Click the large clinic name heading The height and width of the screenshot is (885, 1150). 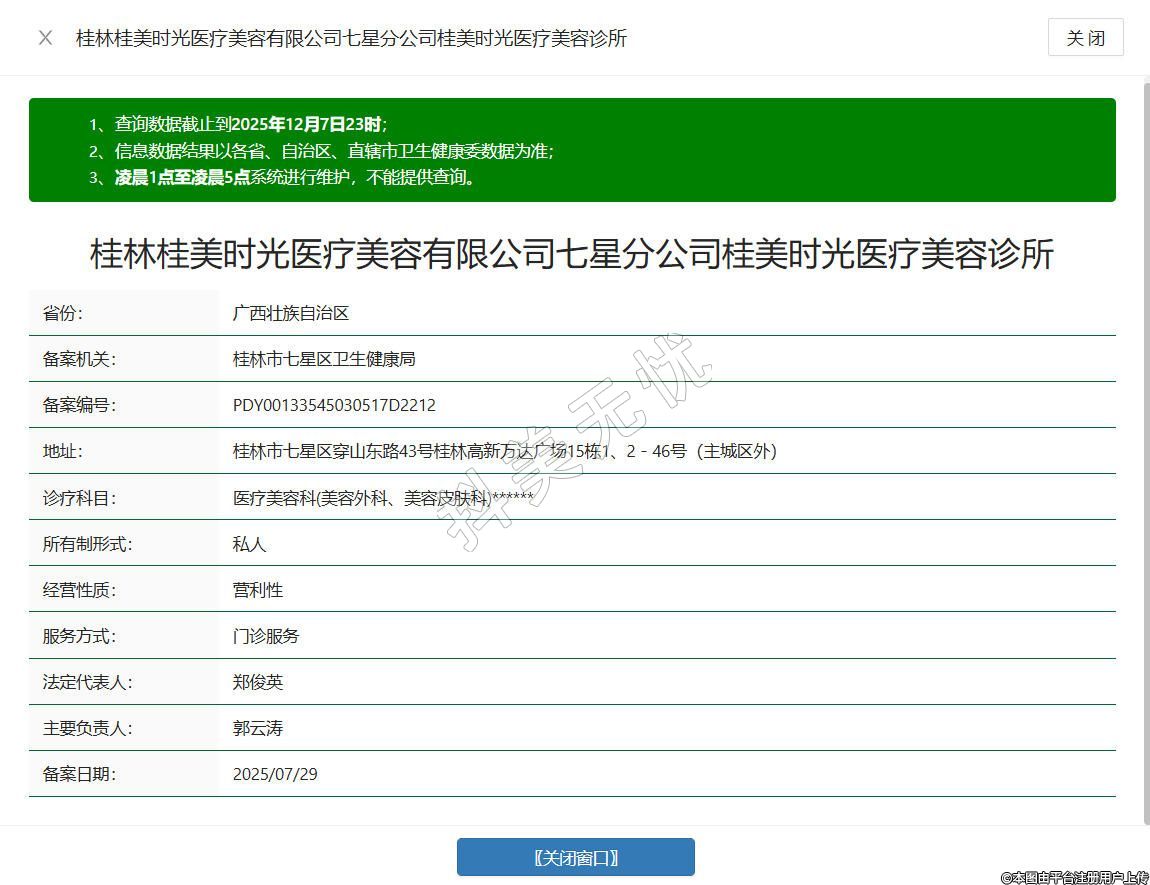(572, 254)
